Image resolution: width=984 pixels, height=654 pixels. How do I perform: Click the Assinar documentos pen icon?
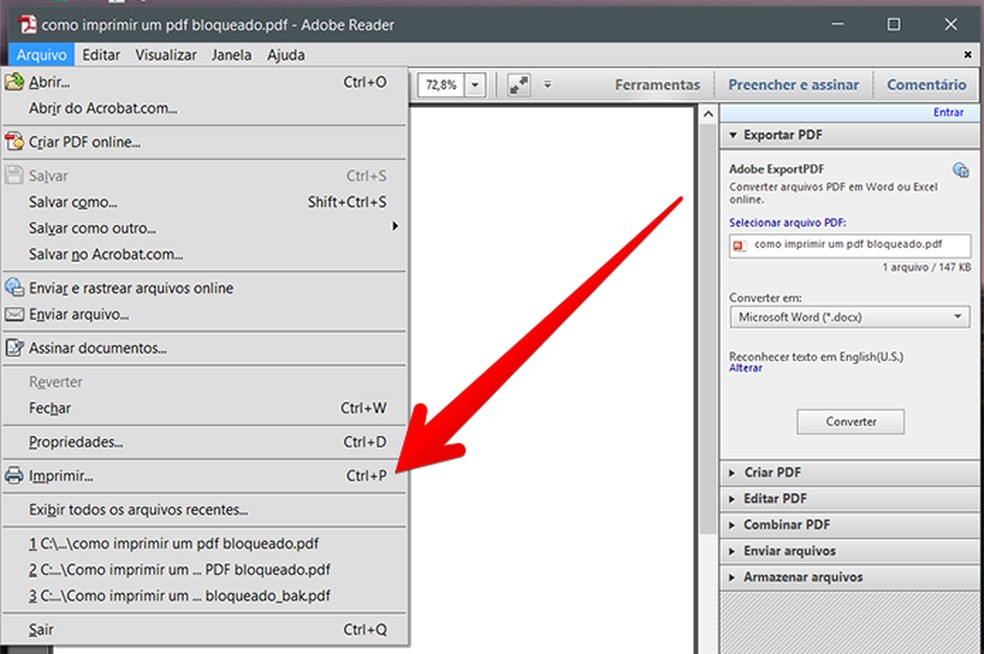click(15, 348)
